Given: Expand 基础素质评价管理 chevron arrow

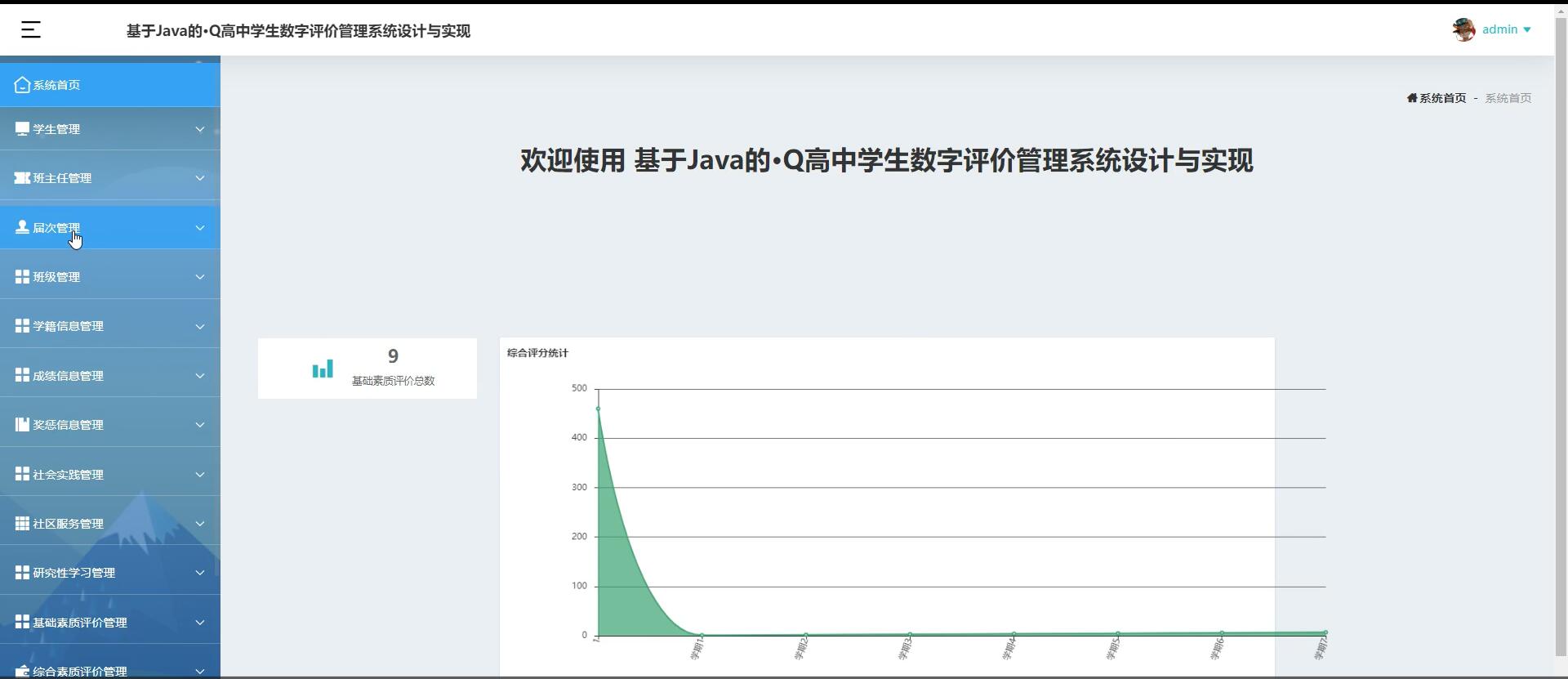Looking at the screenshot, I should [x=199, y=623].
